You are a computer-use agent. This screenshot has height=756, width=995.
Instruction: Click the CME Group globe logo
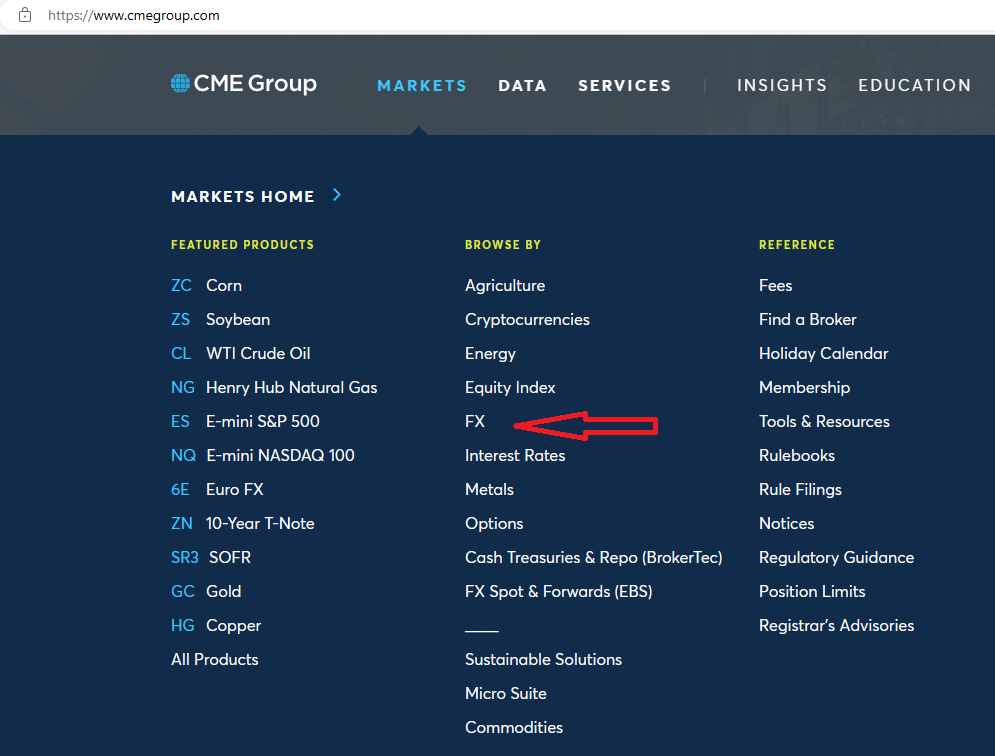(180, 83)
